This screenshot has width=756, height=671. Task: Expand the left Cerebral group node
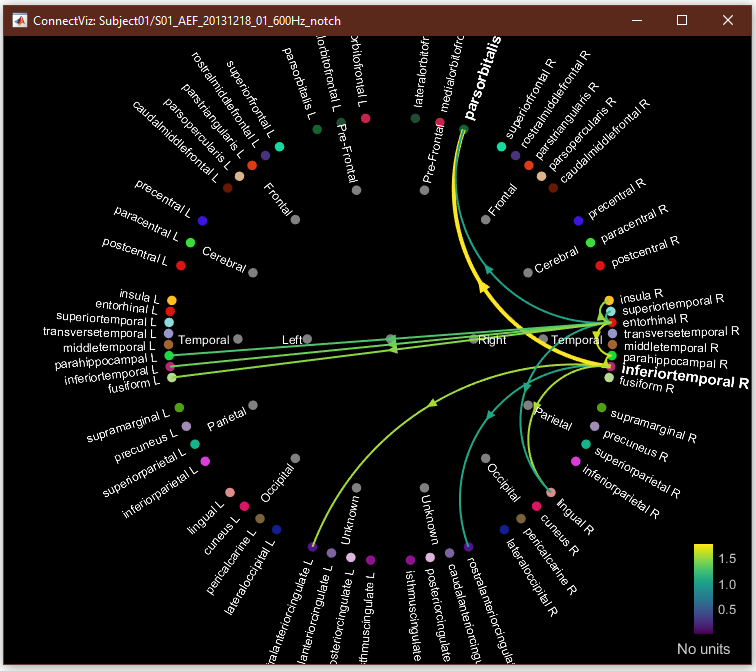[x=253, y=272]
